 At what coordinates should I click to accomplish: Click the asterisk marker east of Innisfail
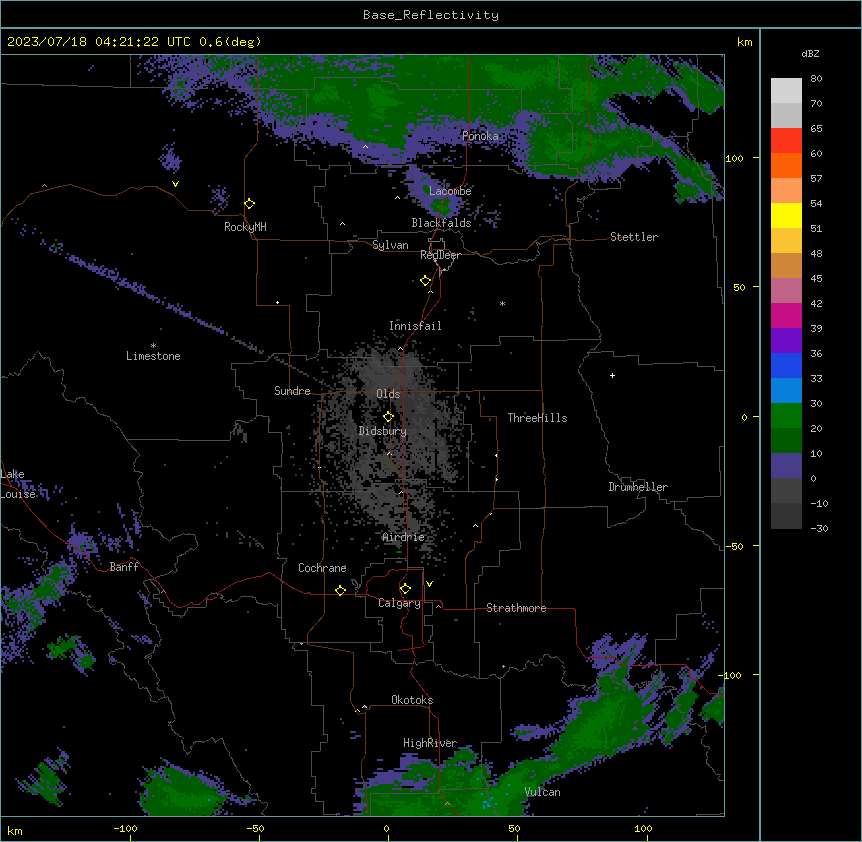click(502, 303)
